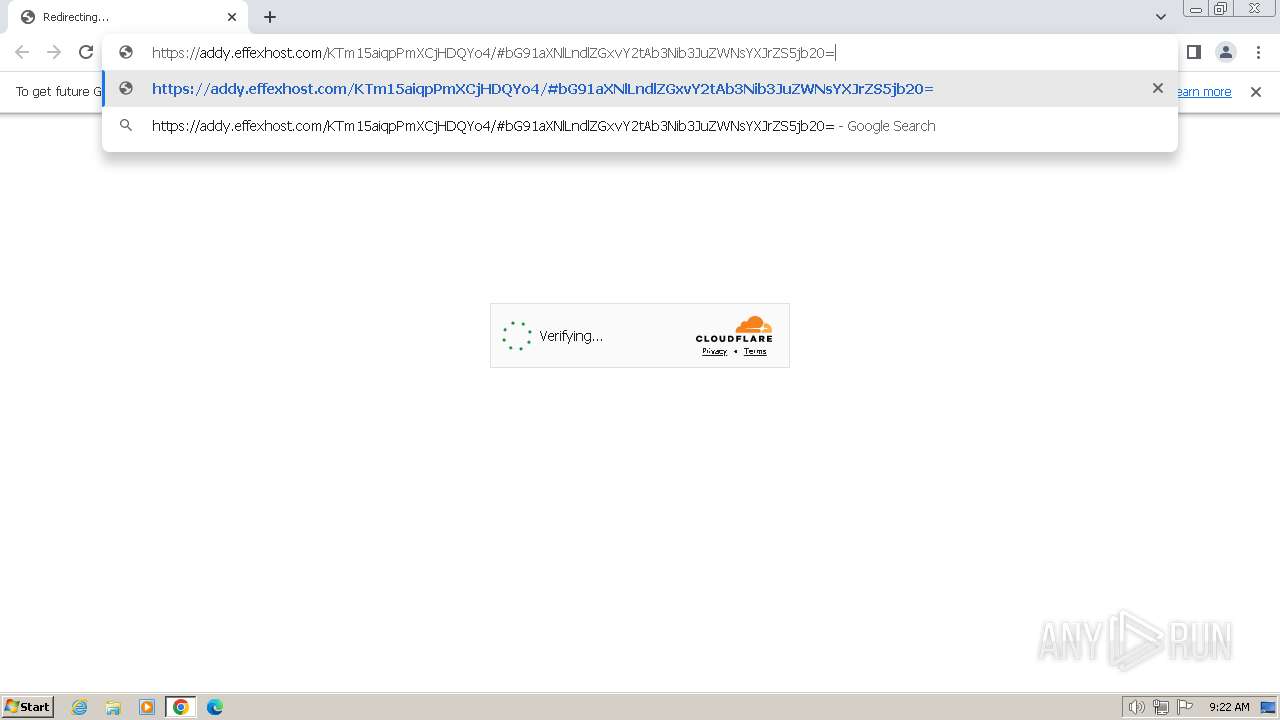This screenshot has height=720, width=1280.
Task: Click the Cloudflare logo in the widget
Action: [x=734, y=329]
